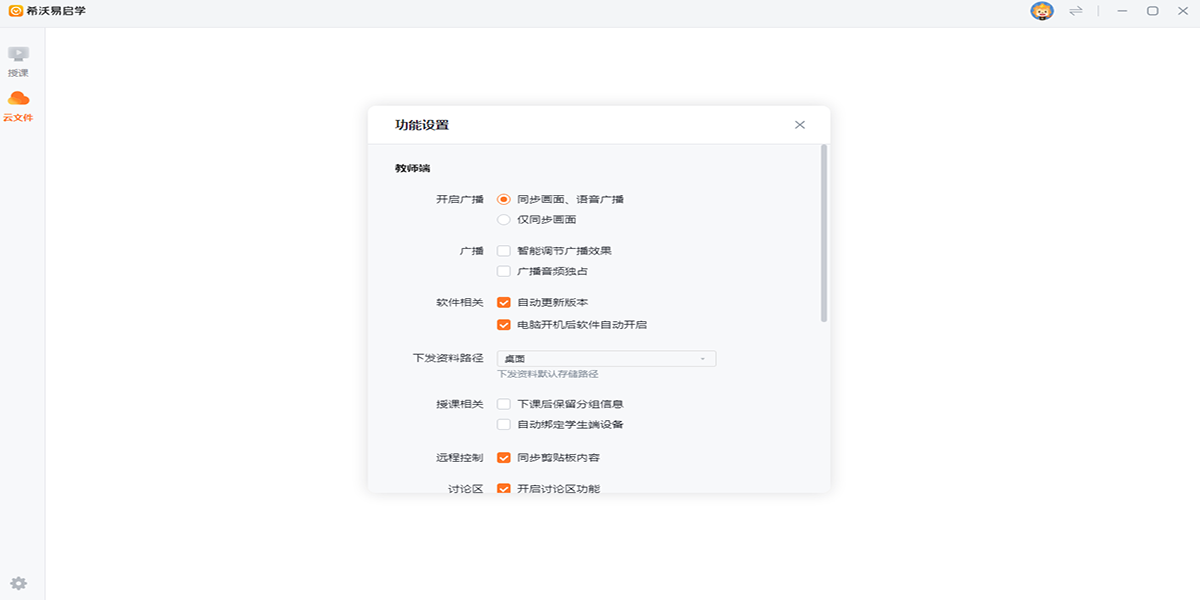The height and width of the screenshot is (600, 1200).
Task: Uncheck 电脑开机后软件自动开启 checkbox
Action: tap(504, 325)
